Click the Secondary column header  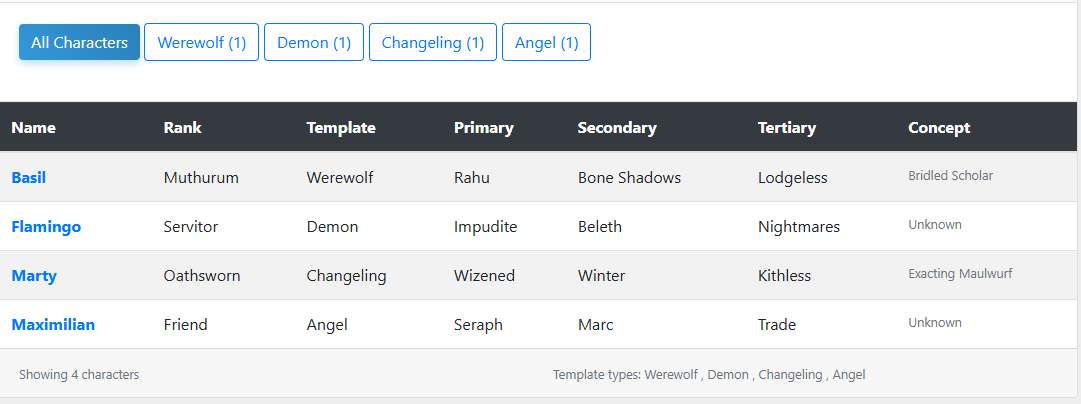point(617,128)
